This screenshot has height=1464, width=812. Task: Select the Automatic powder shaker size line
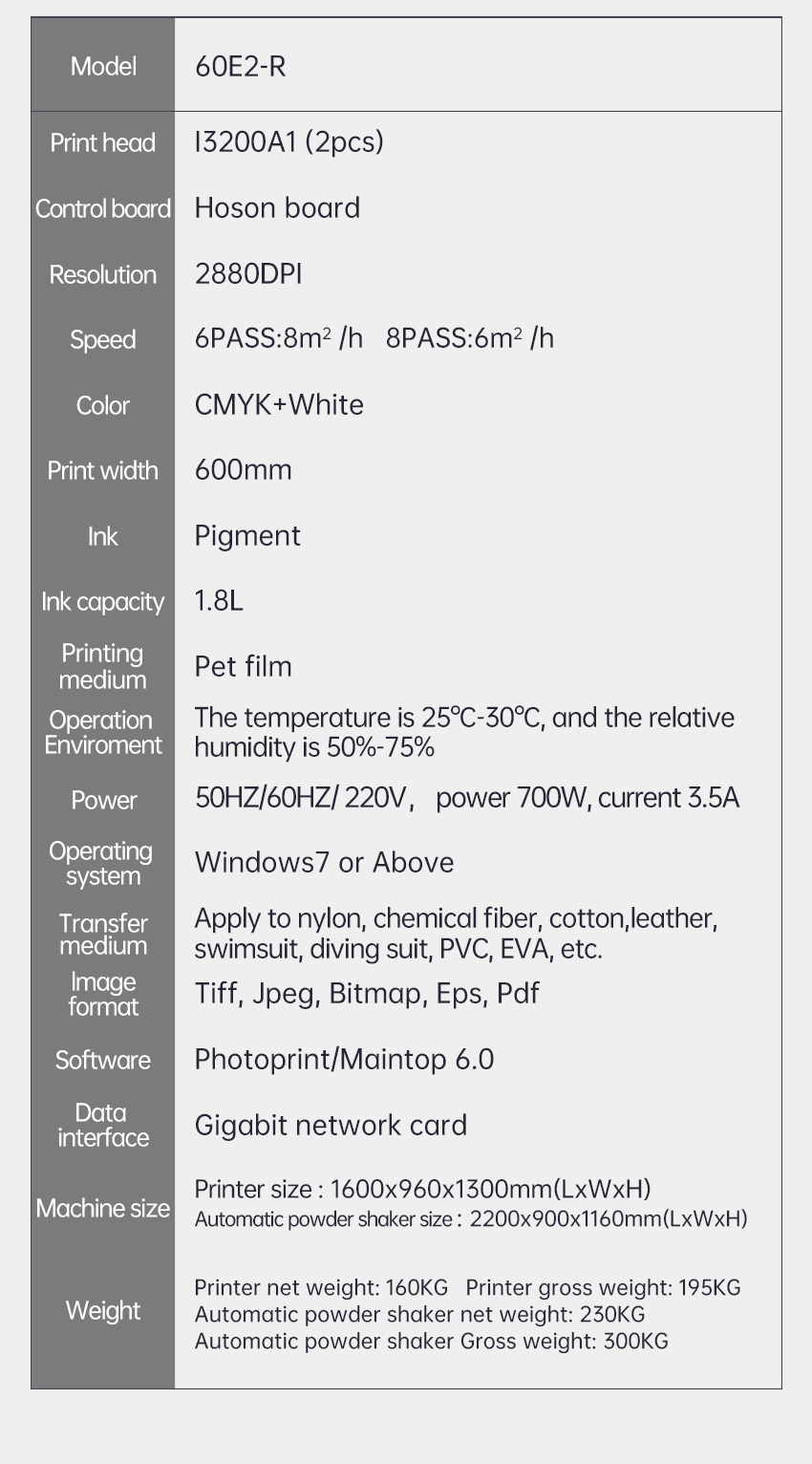pos(471,1218)
